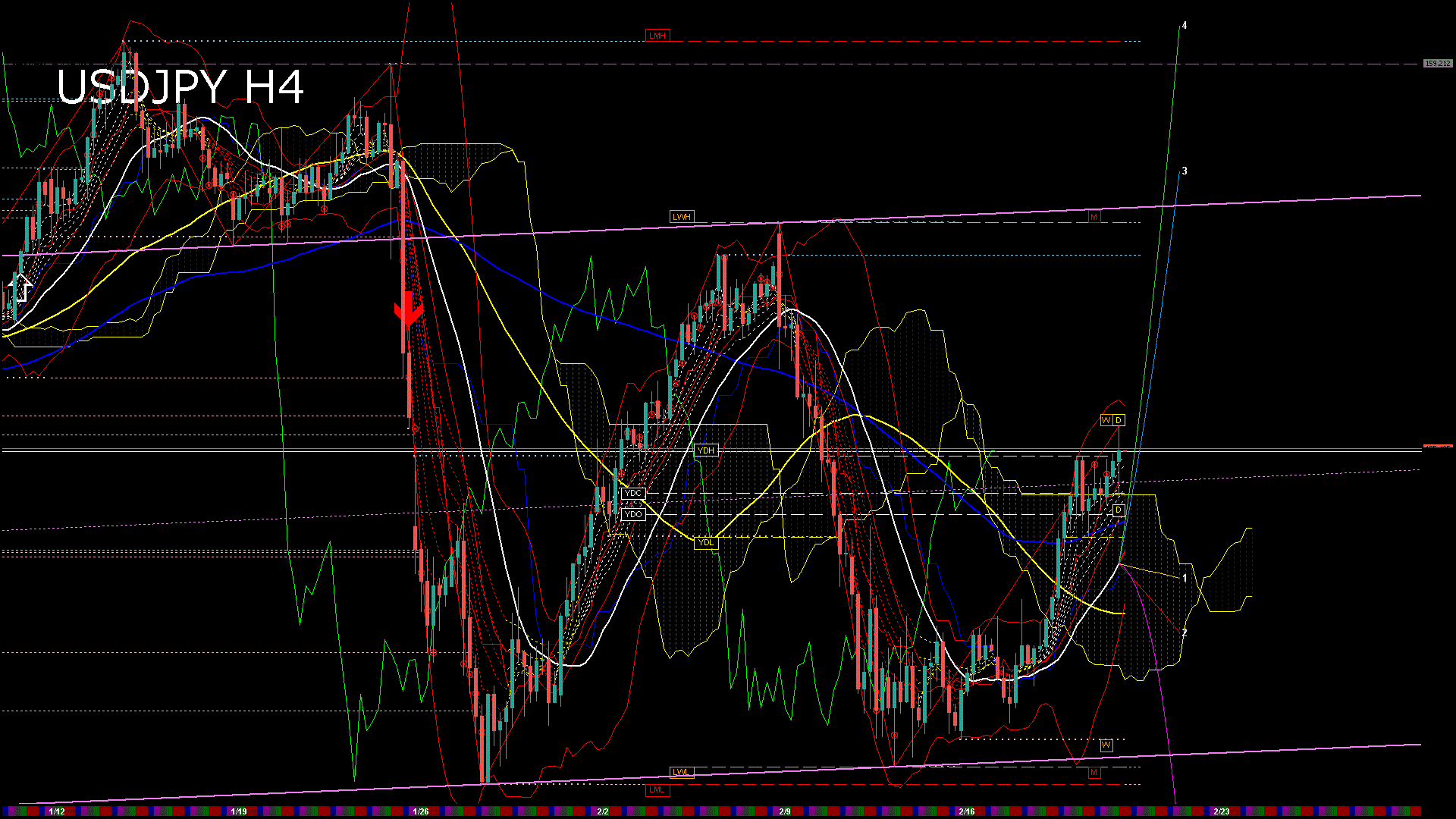
Task: Select the LWL level label
Action: pyautogui.click(x=682, y=772)
